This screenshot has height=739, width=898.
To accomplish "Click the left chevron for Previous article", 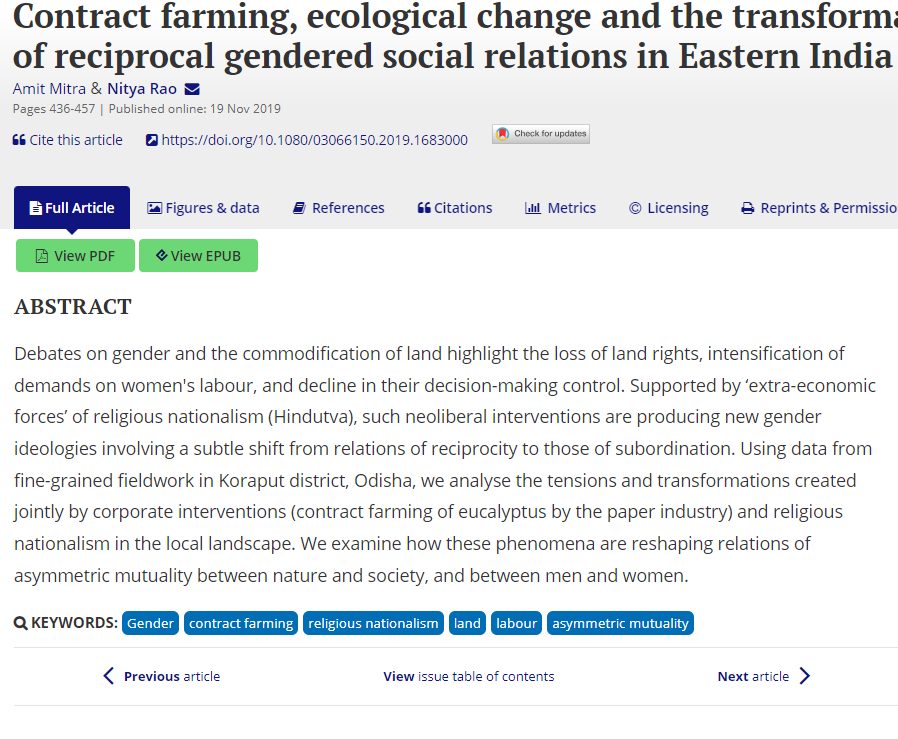I will (109, 676).
